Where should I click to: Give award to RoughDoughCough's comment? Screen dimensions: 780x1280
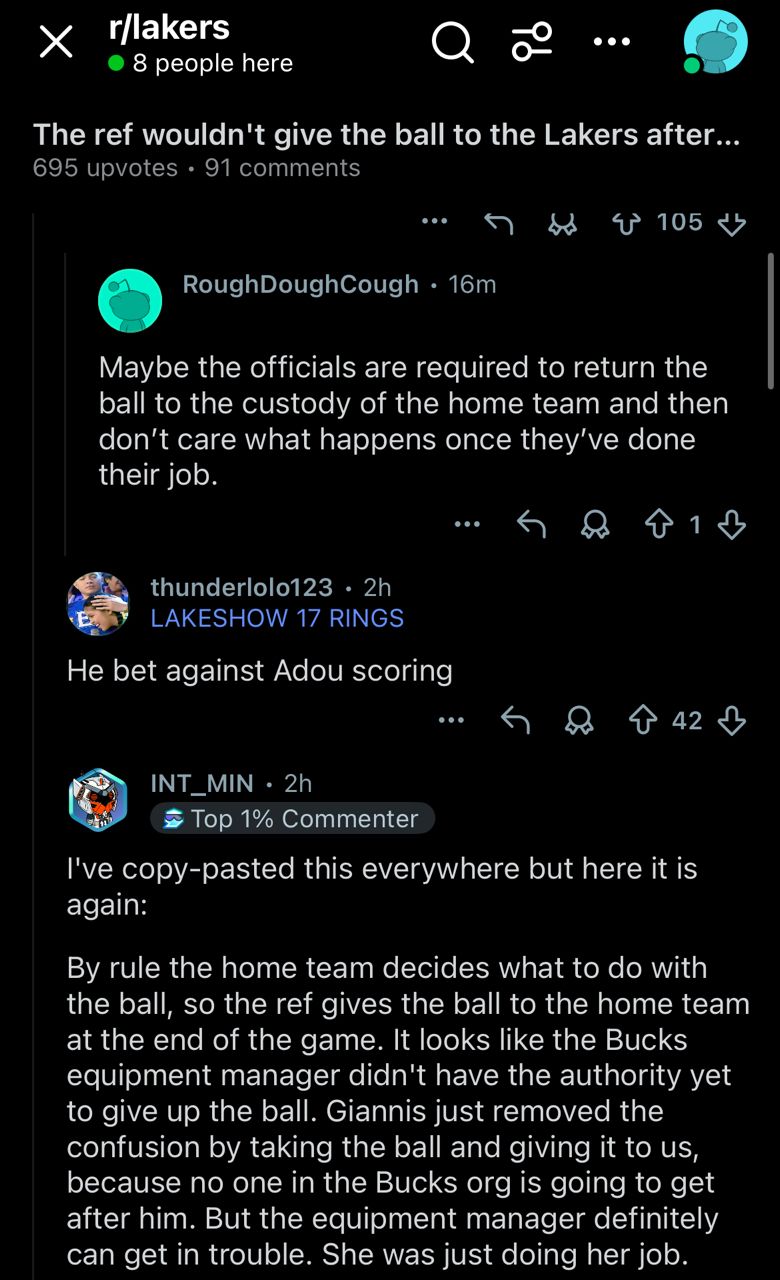coord(595,525)
